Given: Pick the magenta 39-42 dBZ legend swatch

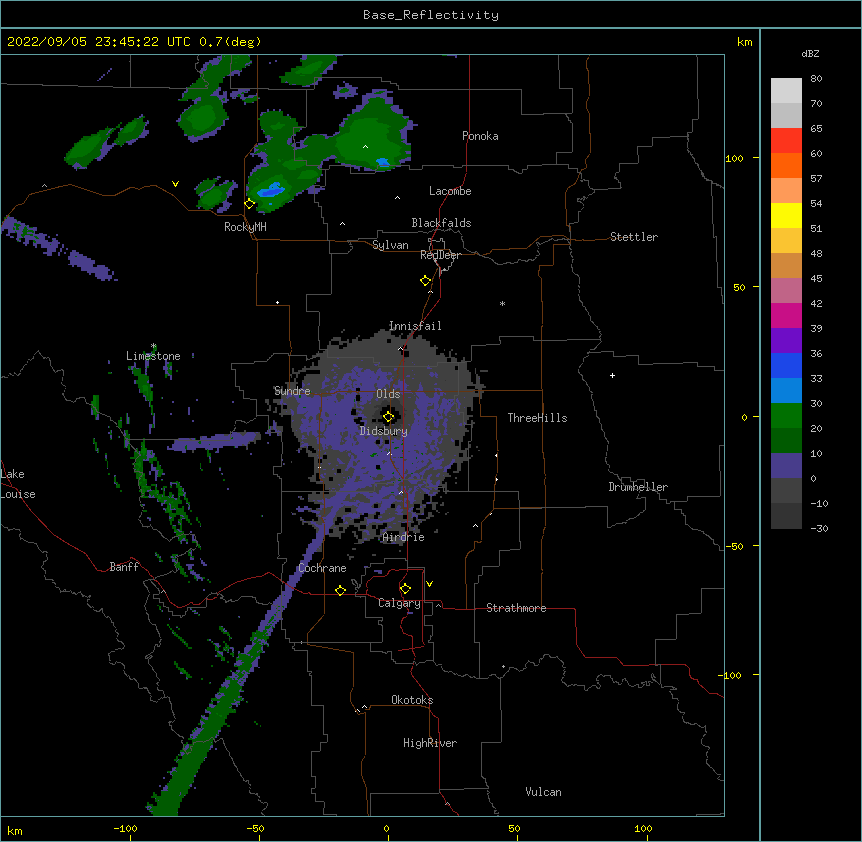Looking at the screenshot, I should coord(786,315).
